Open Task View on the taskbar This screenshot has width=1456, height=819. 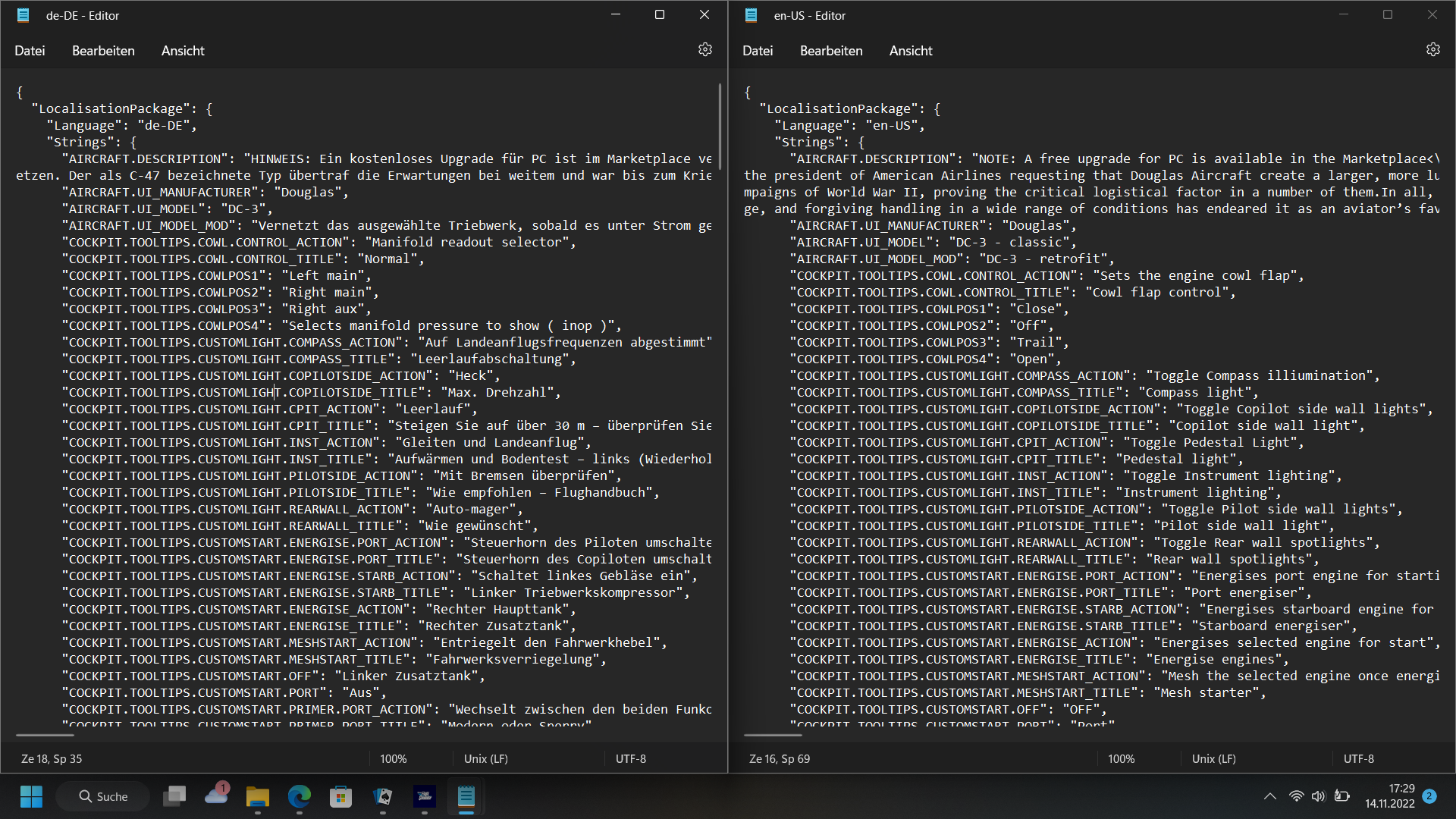pos(174,796)
